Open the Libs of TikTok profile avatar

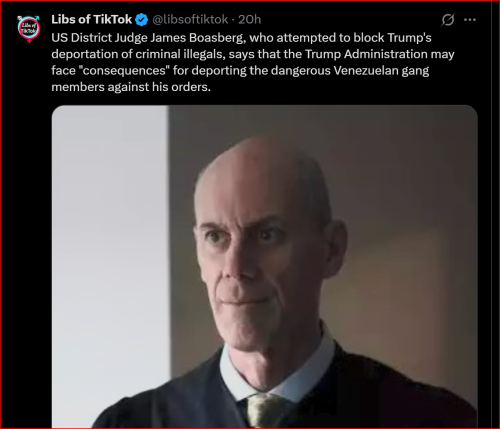click(x=29, y=28)
